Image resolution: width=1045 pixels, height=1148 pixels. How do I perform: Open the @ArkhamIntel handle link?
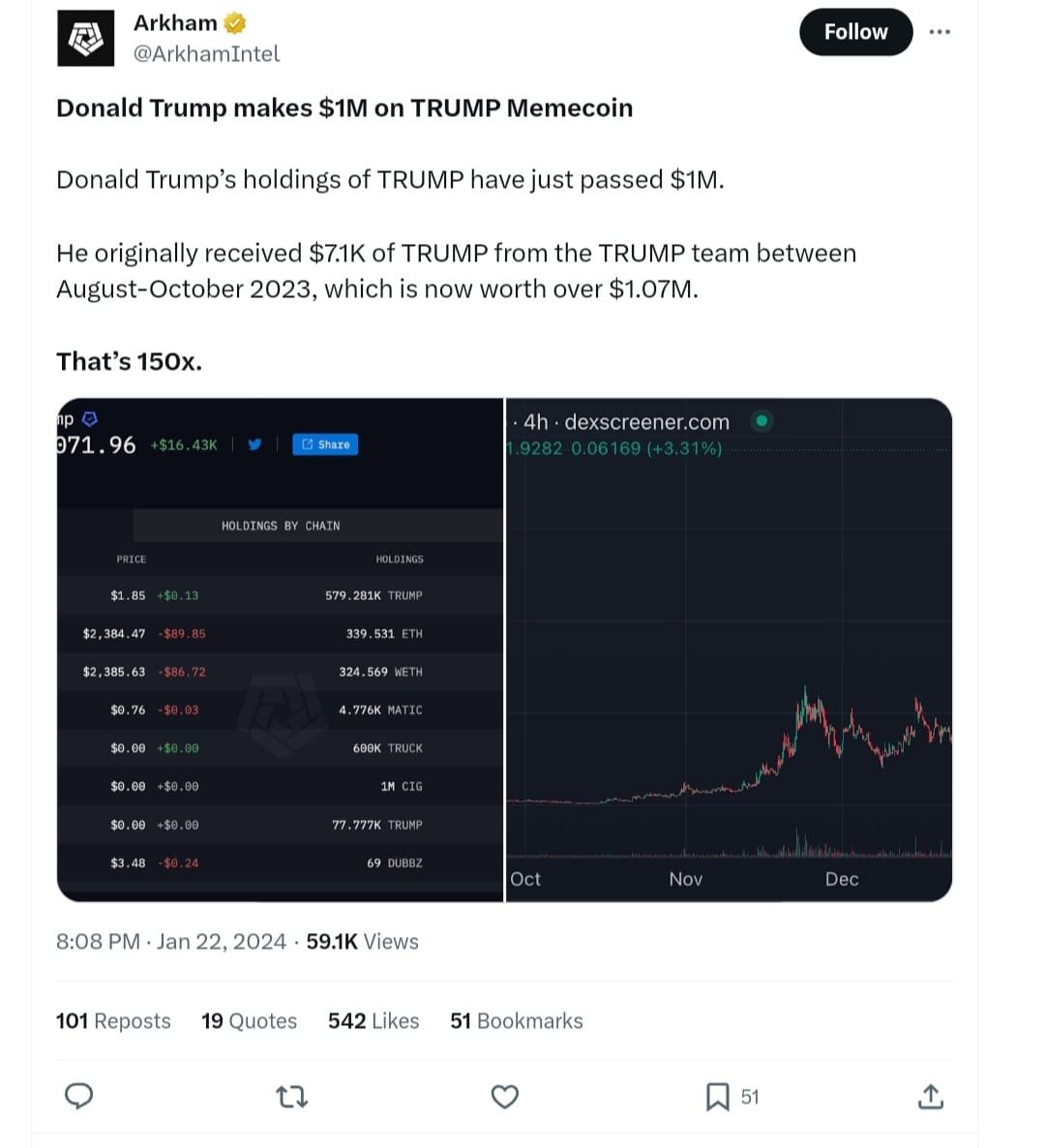click(x=206, y=54)
